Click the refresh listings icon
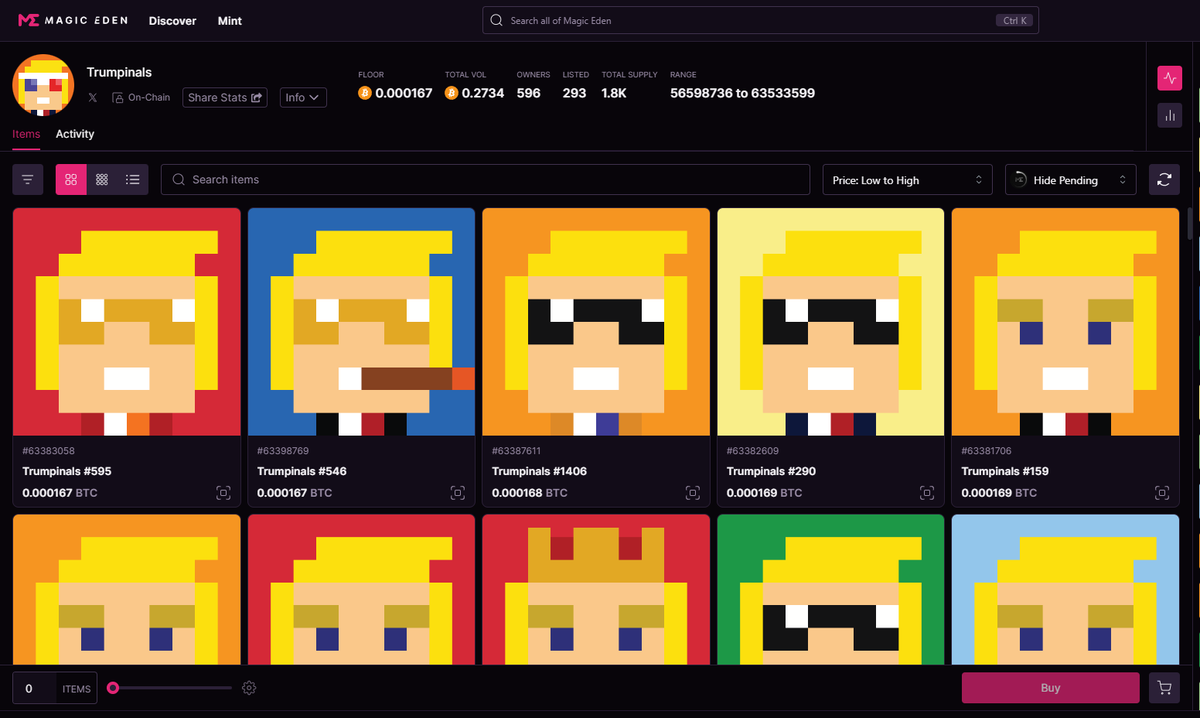 [1164, 180]
